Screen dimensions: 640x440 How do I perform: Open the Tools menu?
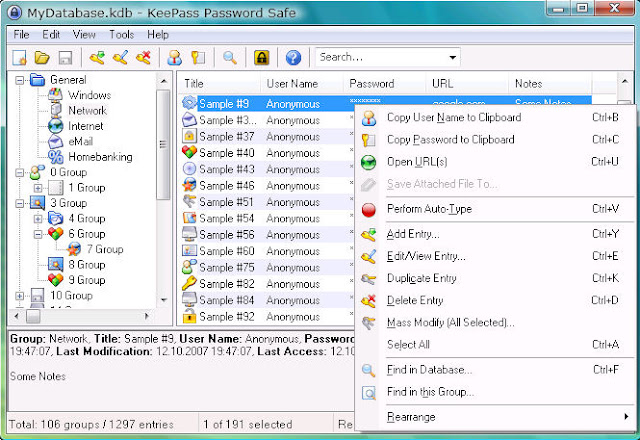pos(121,35)
